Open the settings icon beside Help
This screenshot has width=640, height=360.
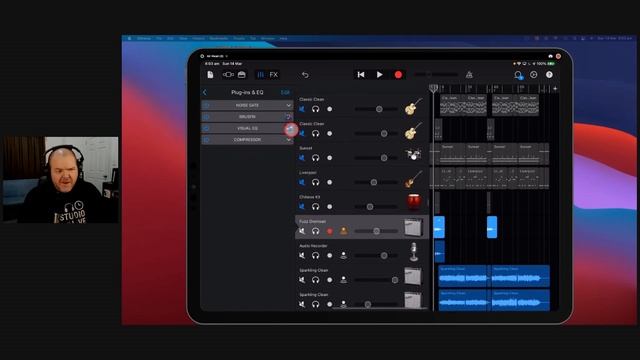click(533, 75)
